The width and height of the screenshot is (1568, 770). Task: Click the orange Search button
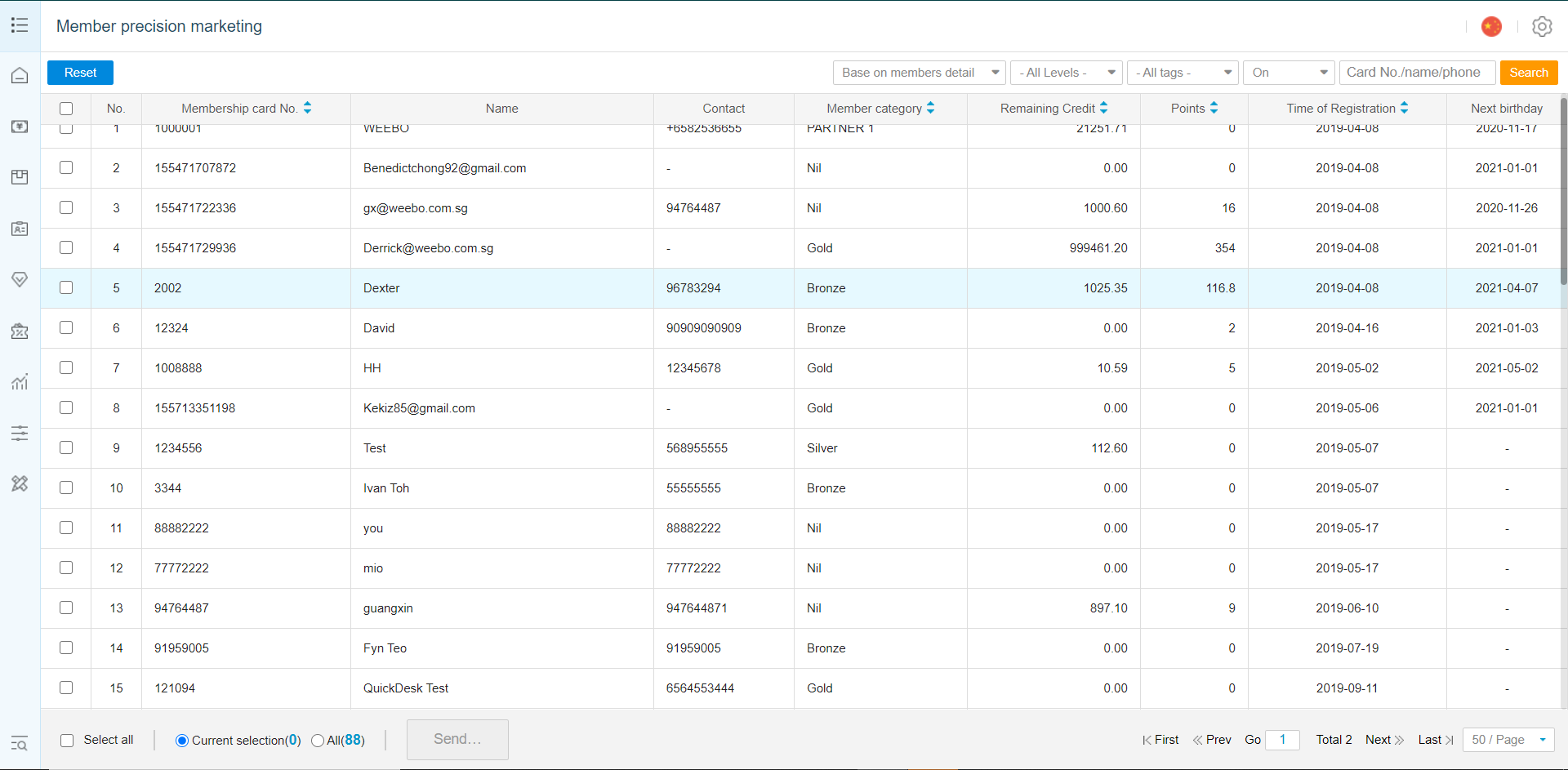pos(1529,73)
